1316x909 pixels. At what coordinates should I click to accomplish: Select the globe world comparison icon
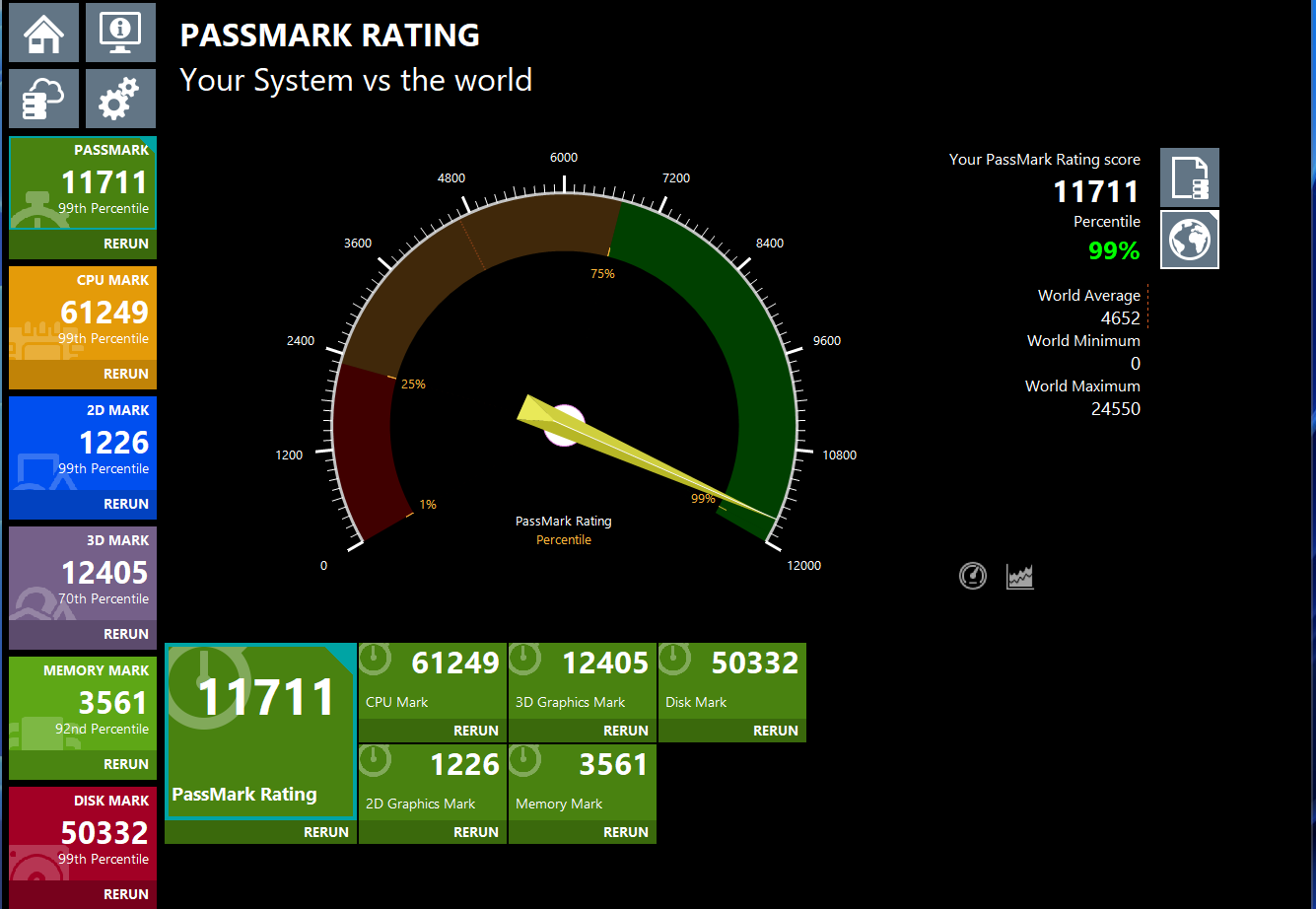point(1190,240)
